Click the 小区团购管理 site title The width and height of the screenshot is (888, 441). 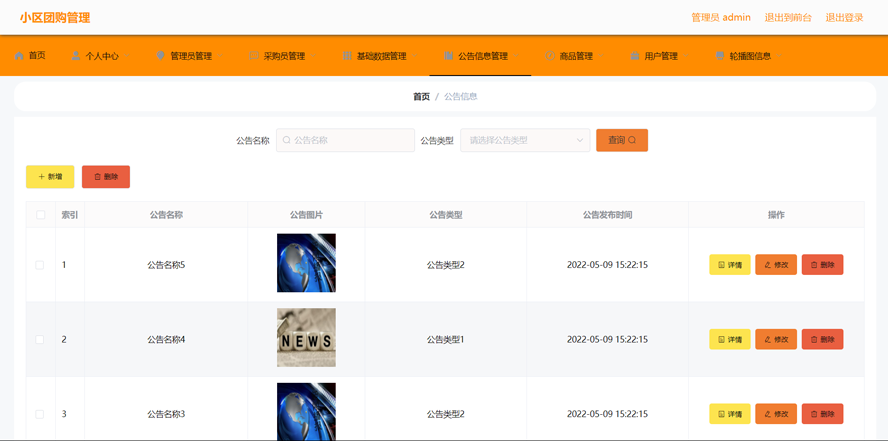(55, 18)
